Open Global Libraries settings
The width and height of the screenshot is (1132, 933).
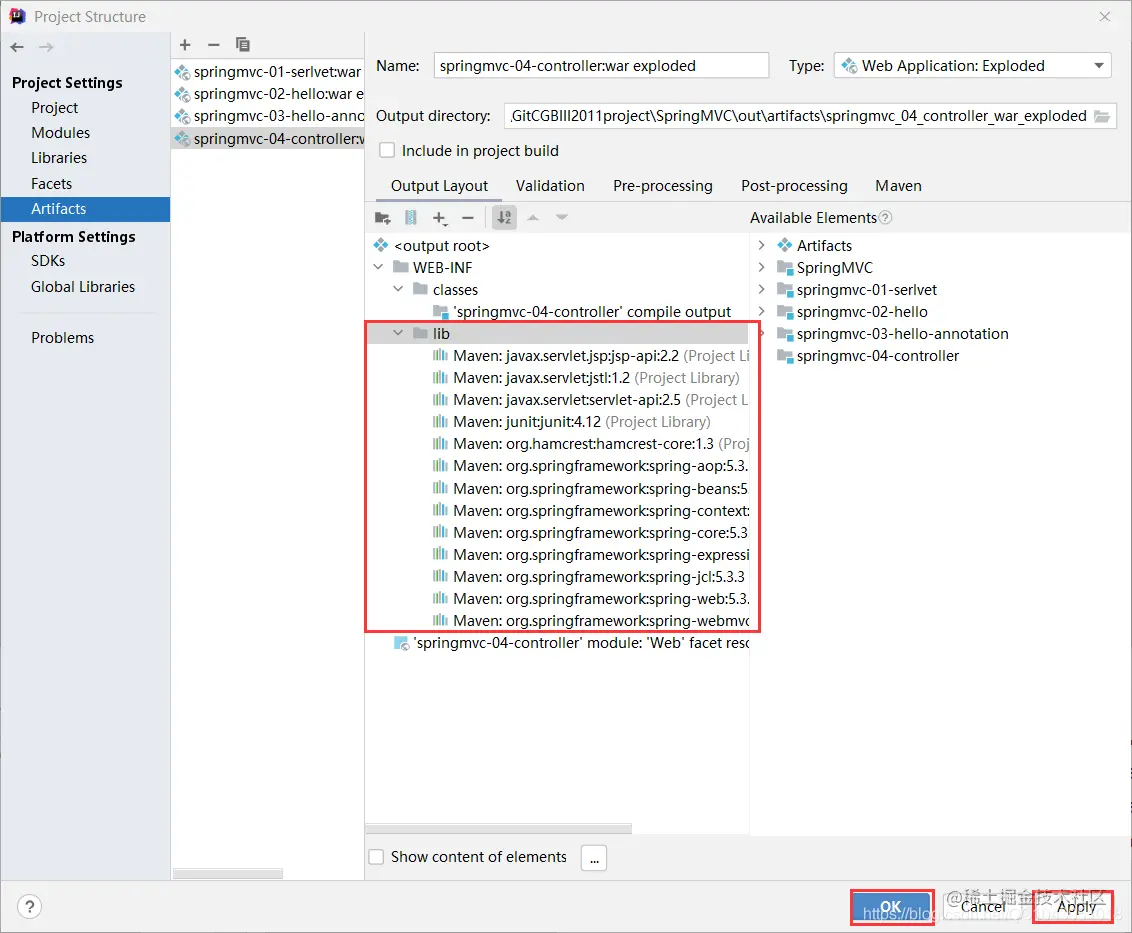[83, 287]
